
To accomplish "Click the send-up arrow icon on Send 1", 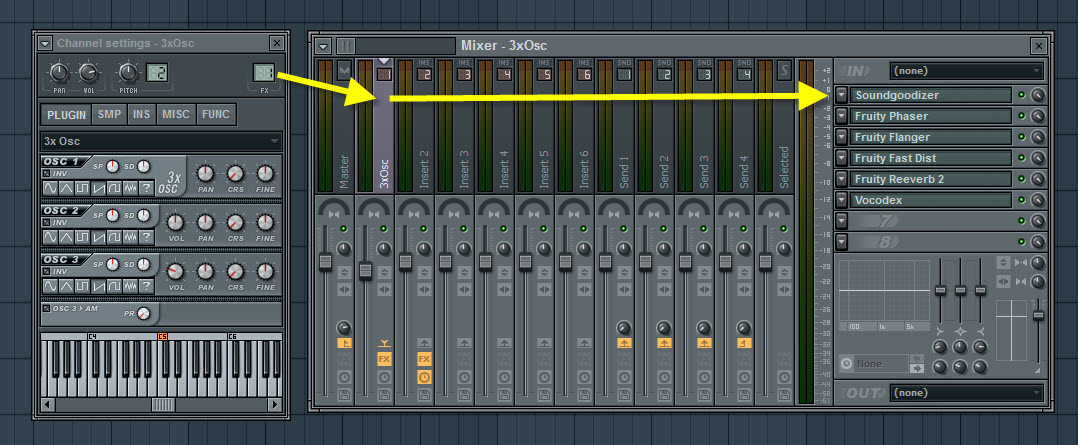I will coord(624,343).
